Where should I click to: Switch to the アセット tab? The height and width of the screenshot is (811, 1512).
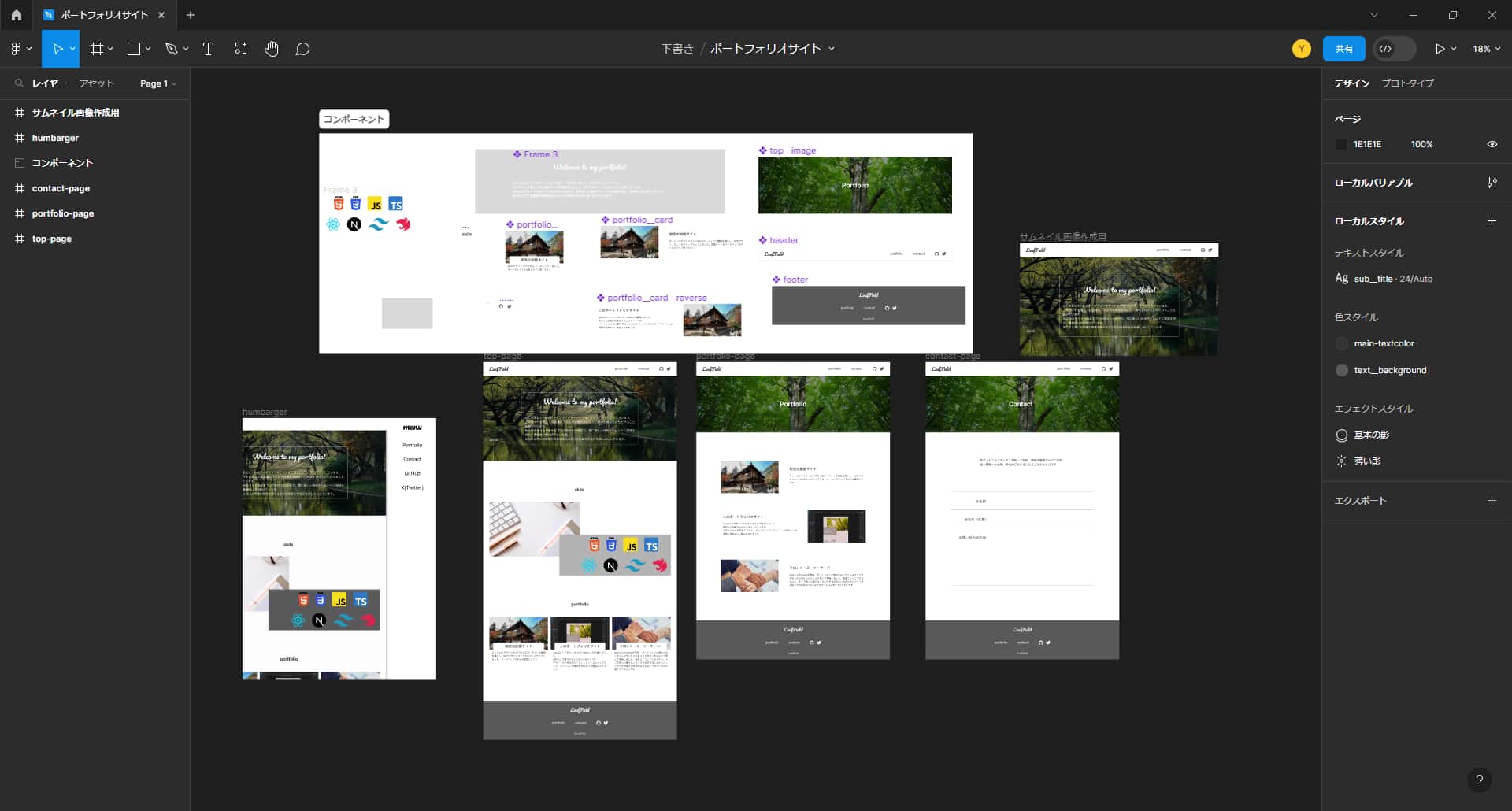[x=96, y=83]
